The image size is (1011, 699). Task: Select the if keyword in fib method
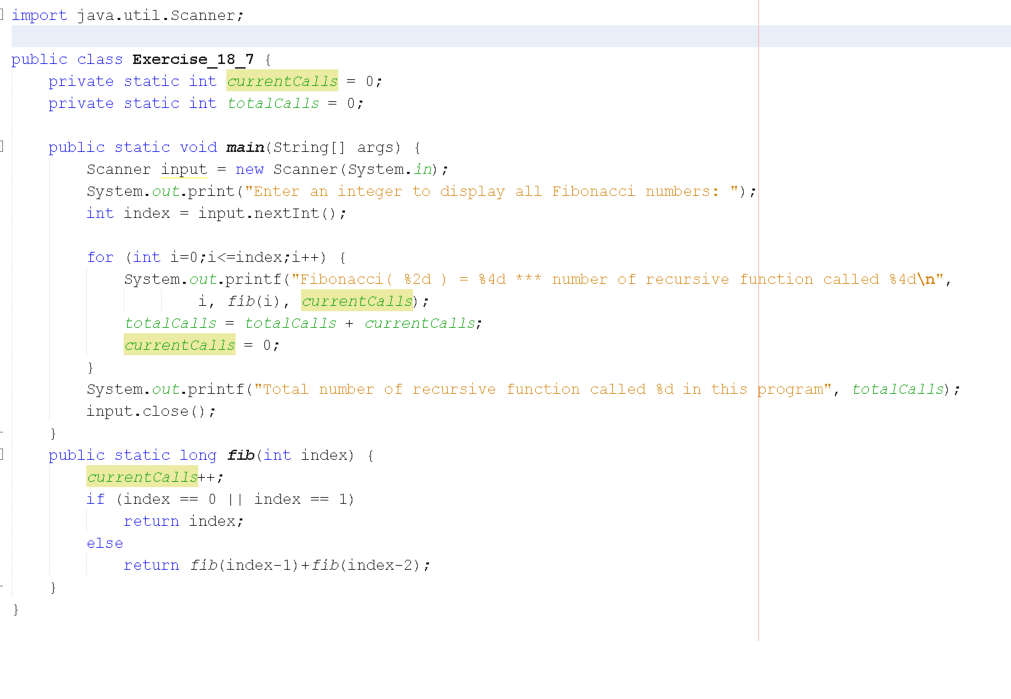pos(94,499)
